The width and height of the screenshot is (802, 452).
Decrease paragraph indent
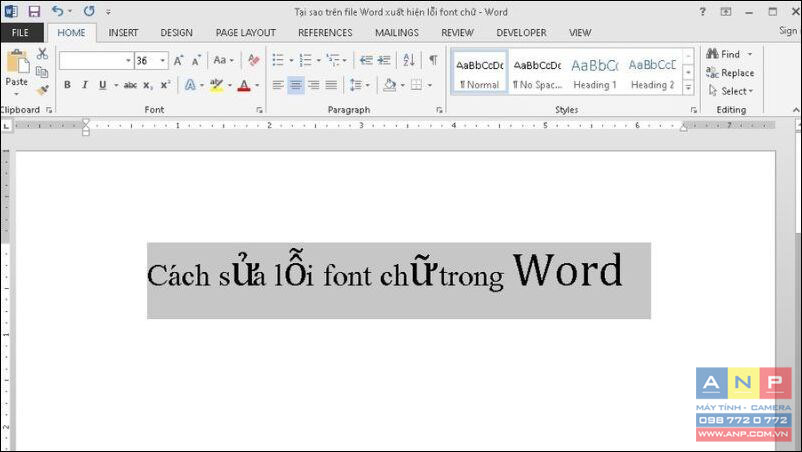tap(366, 60)
